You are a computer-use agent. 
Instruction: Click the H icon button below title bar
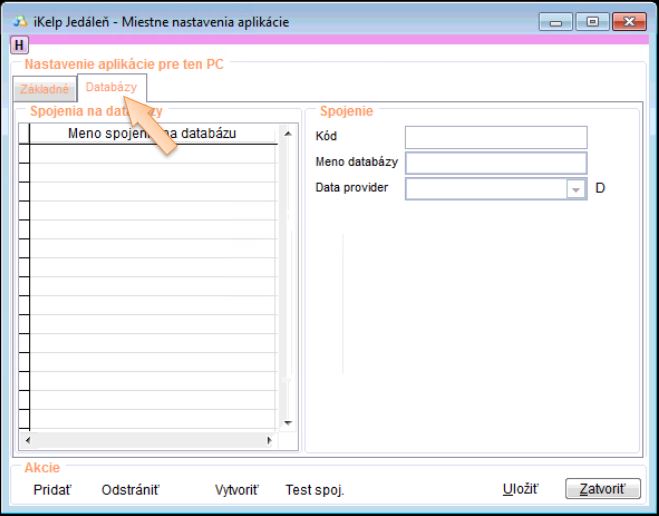pos(19,45)
